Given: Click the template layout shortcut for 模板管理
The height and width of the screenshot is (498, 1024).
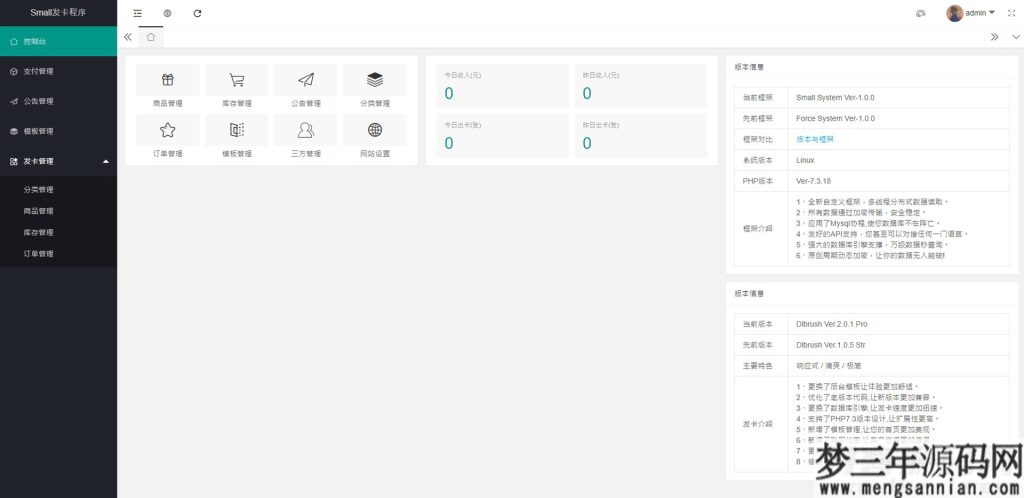Looking at the screenshot, I should coord(236,130).
